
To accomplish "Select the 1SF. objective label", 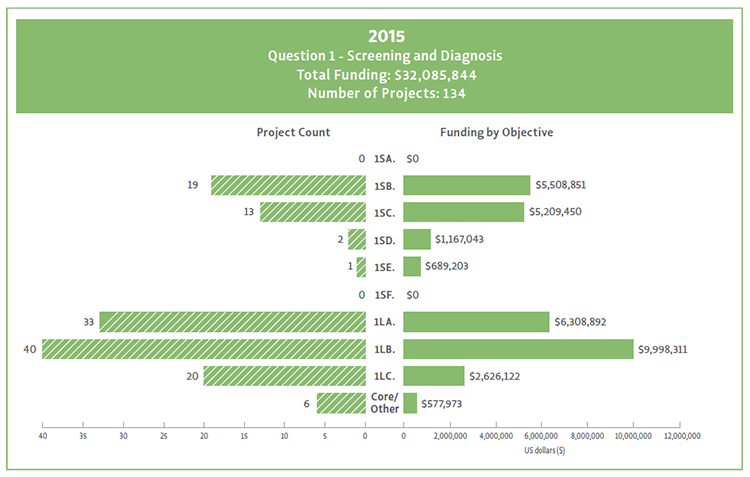I will pos(384,295).
